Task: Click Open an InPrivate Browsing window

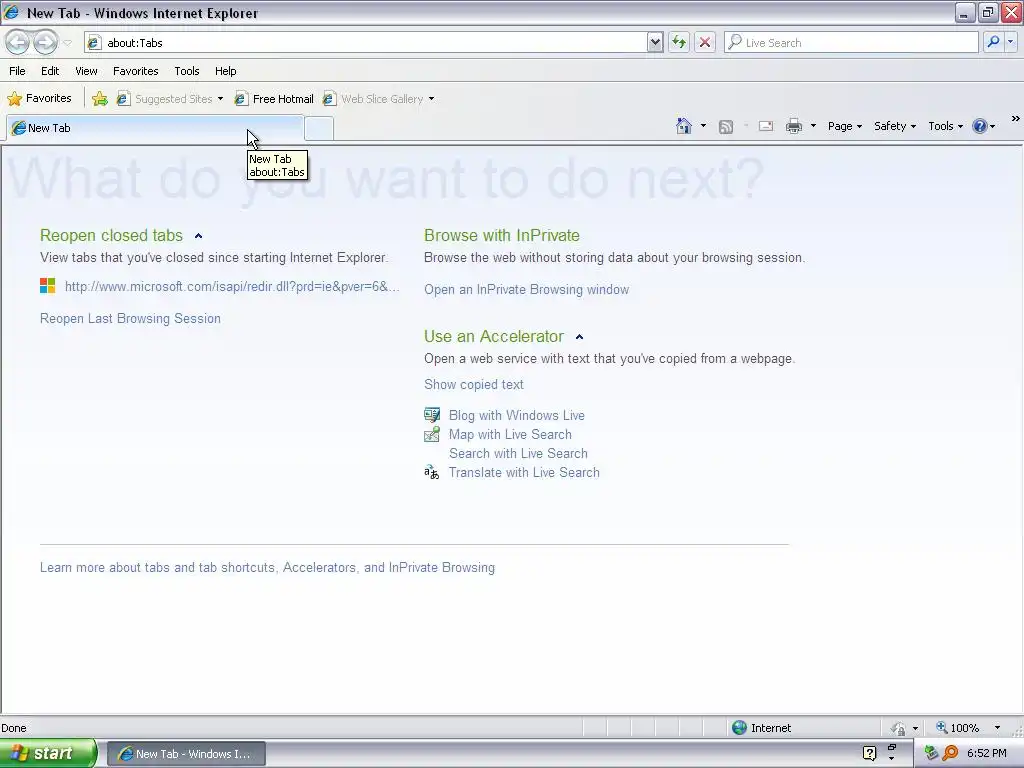Action: (526, 290)
